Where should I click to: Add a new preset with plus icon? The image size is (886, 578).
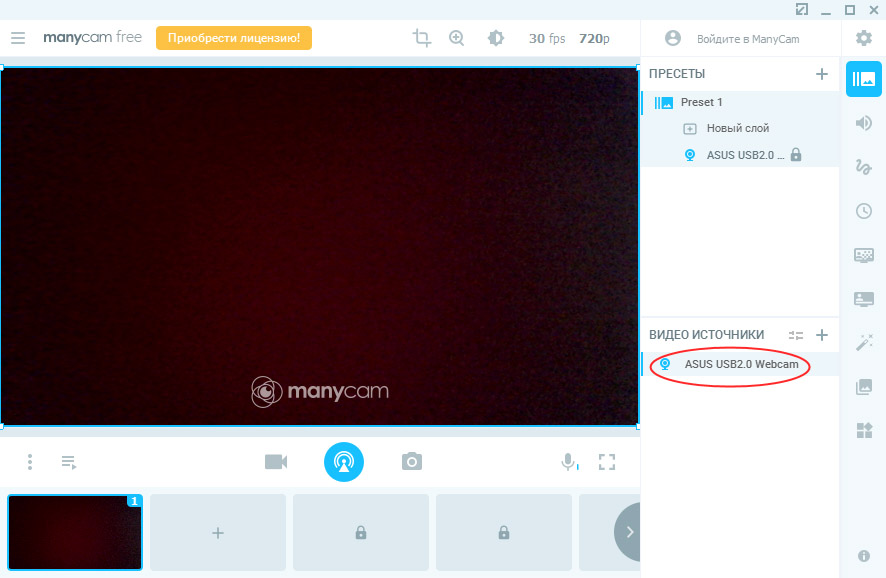[x=822, y=73]
